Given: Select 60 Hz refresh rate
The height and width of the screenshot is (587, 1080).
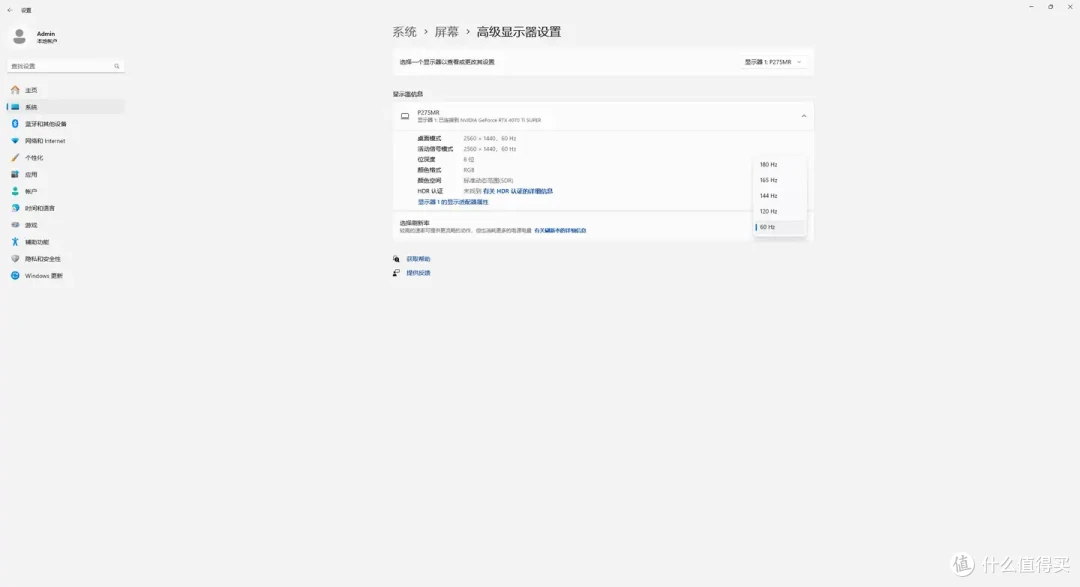Looking at the screenshot, I should (779, 227).
